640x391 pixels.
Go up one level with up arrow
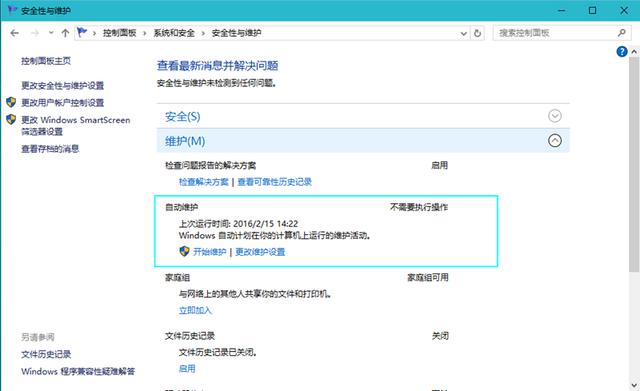click(65, 33)
